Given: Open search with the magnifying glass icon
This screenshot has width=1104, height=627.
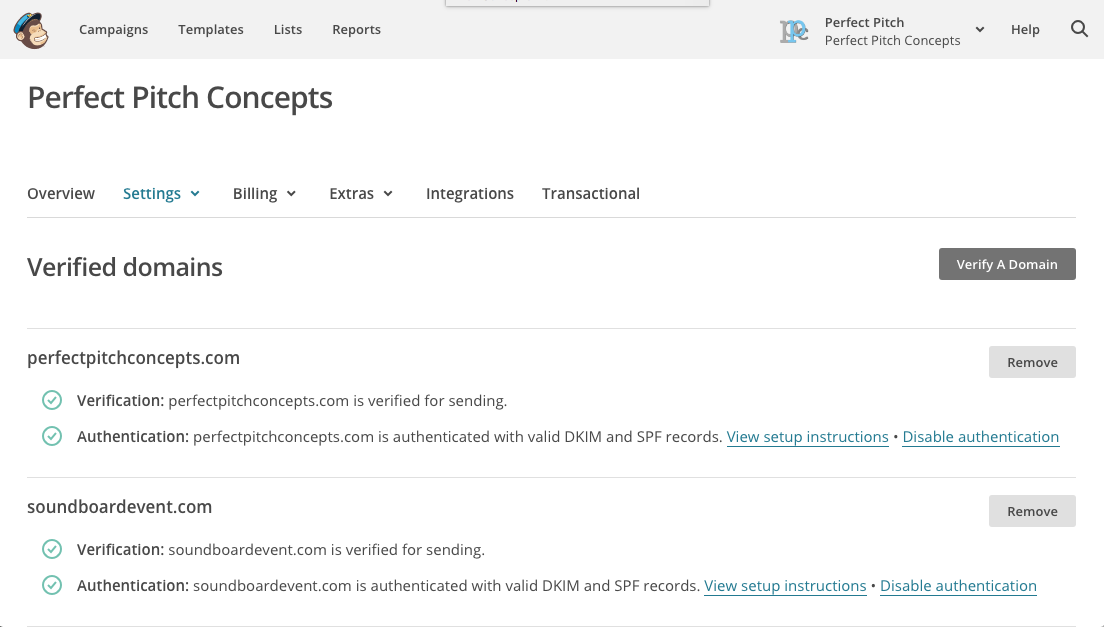Looking at the screenshot, I should point(1079,29).
